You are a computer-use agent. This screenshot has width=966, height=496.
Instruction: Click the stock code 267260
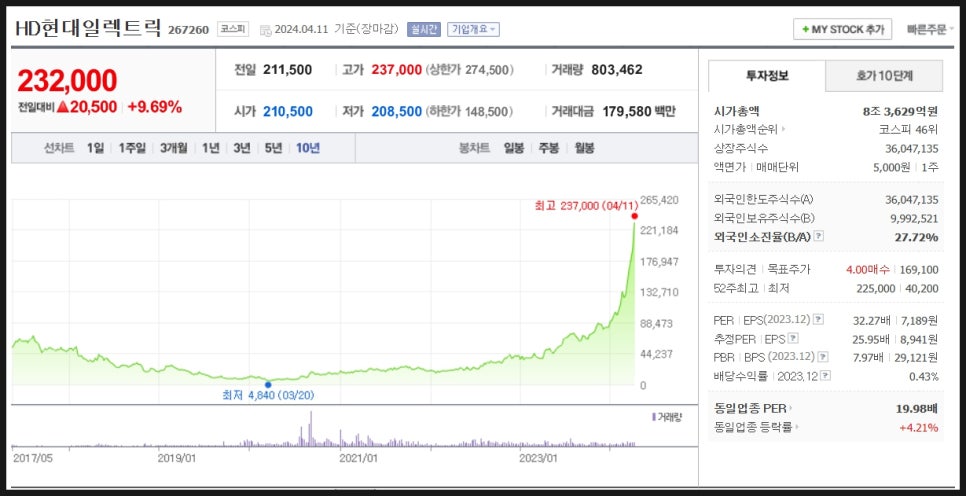(189, 30)
